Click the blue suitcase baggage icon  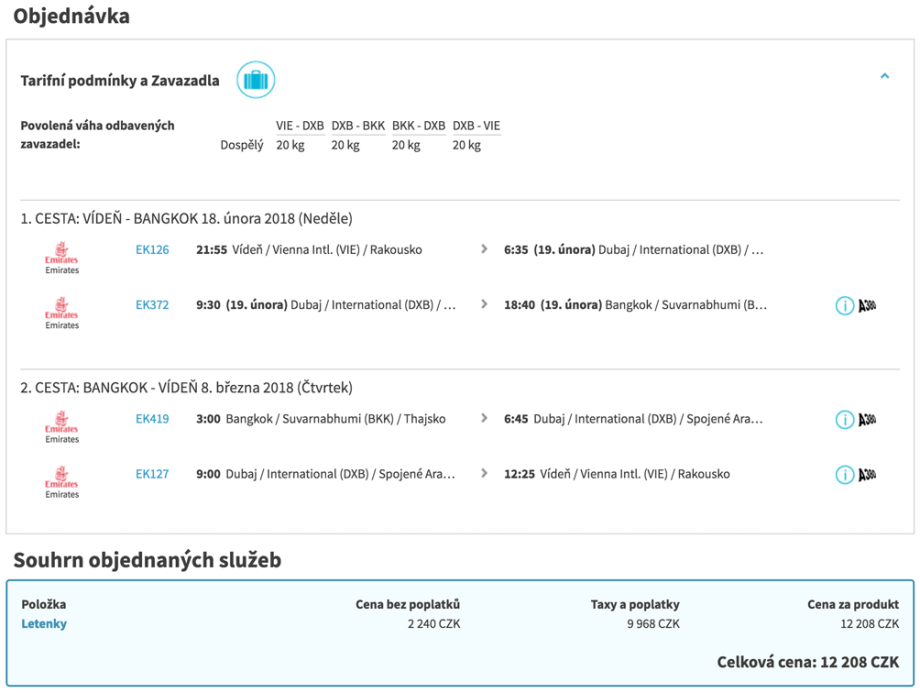tap(255, 80)
